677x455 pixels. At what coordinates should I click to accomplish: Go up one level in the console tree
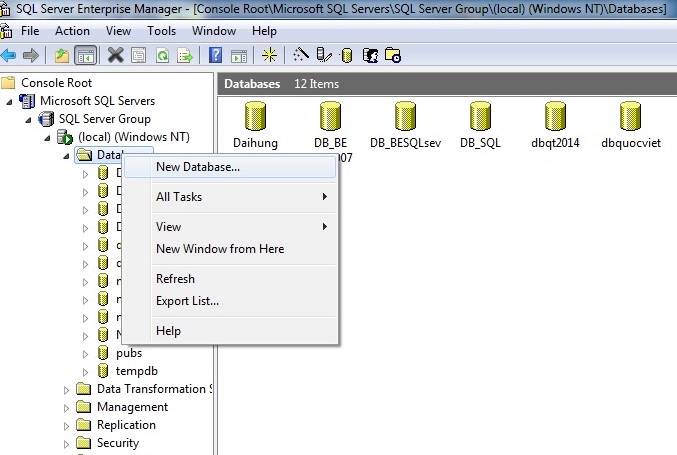[62, 55]
